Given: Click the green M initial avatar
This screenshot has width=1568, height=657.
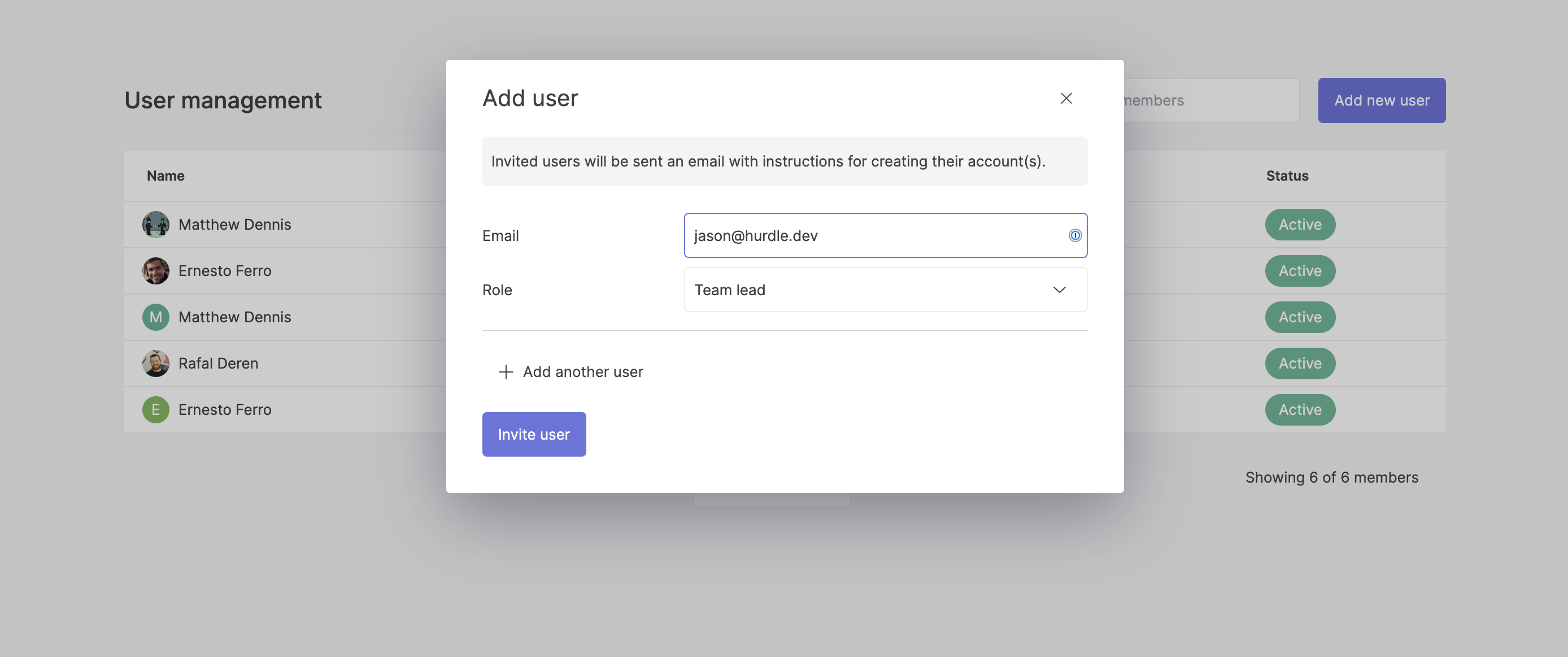Looking at the screenshot, I should [156, 317].
